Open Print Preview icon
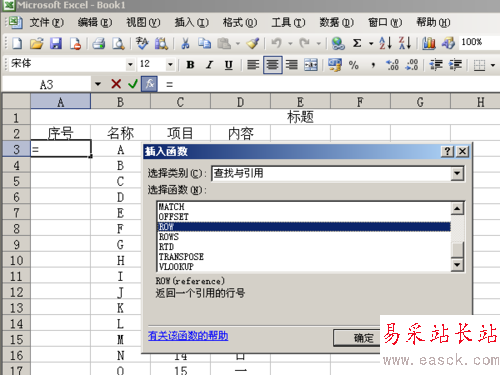The width and height of the screenshot is (500, 375). click(x=118, y=43)
